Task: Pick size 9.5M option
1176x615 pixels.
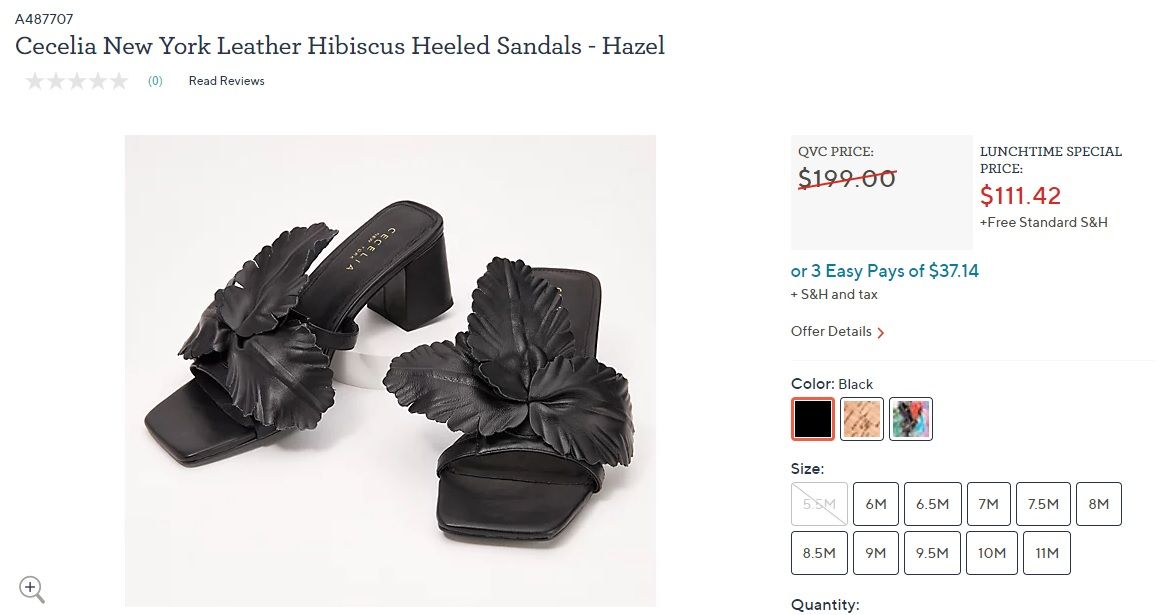Action: point(932,553)
